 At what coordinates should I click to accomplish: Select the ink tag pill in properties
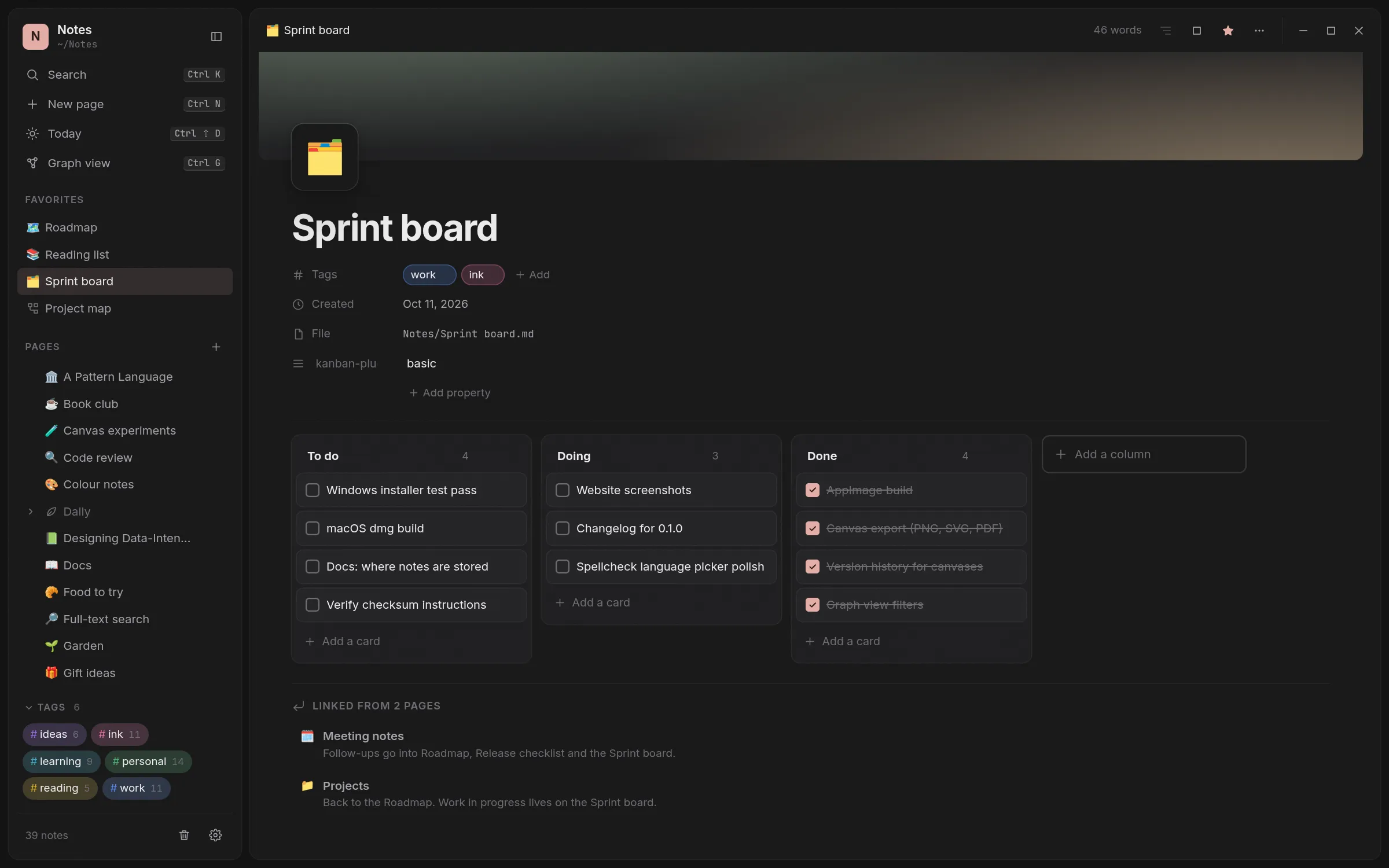[x=483, y=275]
